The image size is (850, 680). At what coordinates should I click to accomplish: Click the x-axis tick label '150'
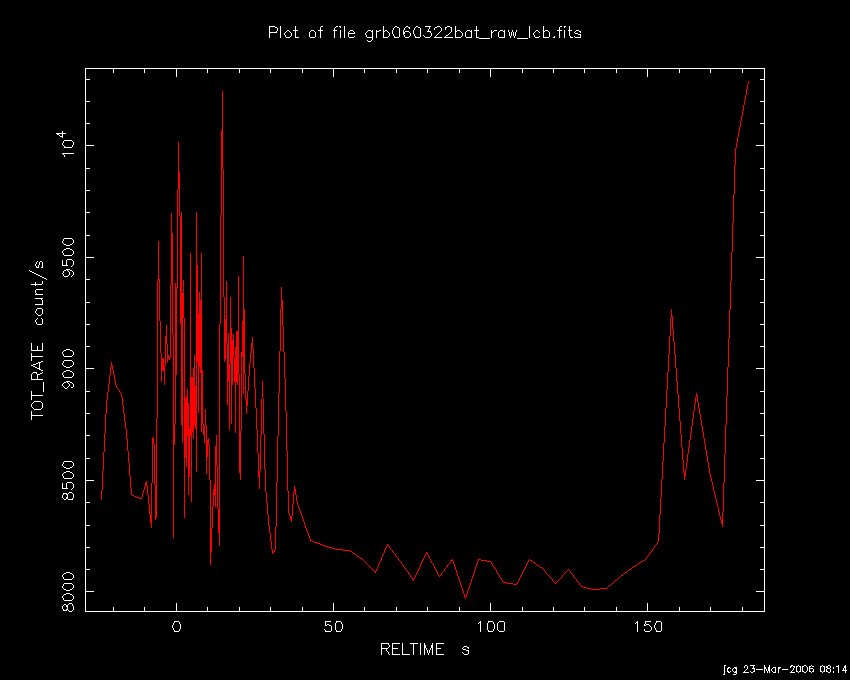point(648,627)
